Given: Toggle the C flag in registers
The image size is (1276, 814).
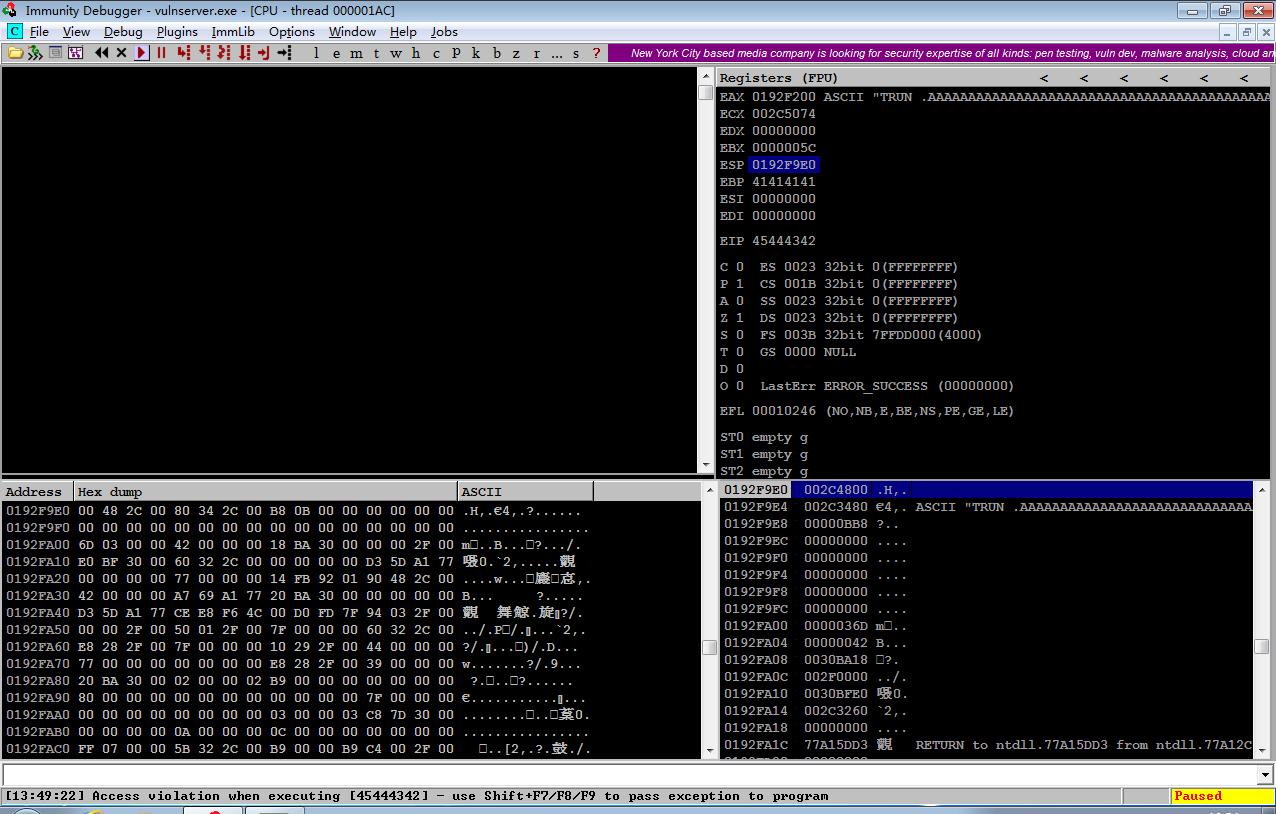Looking at the screenshot, I should 739,267.
